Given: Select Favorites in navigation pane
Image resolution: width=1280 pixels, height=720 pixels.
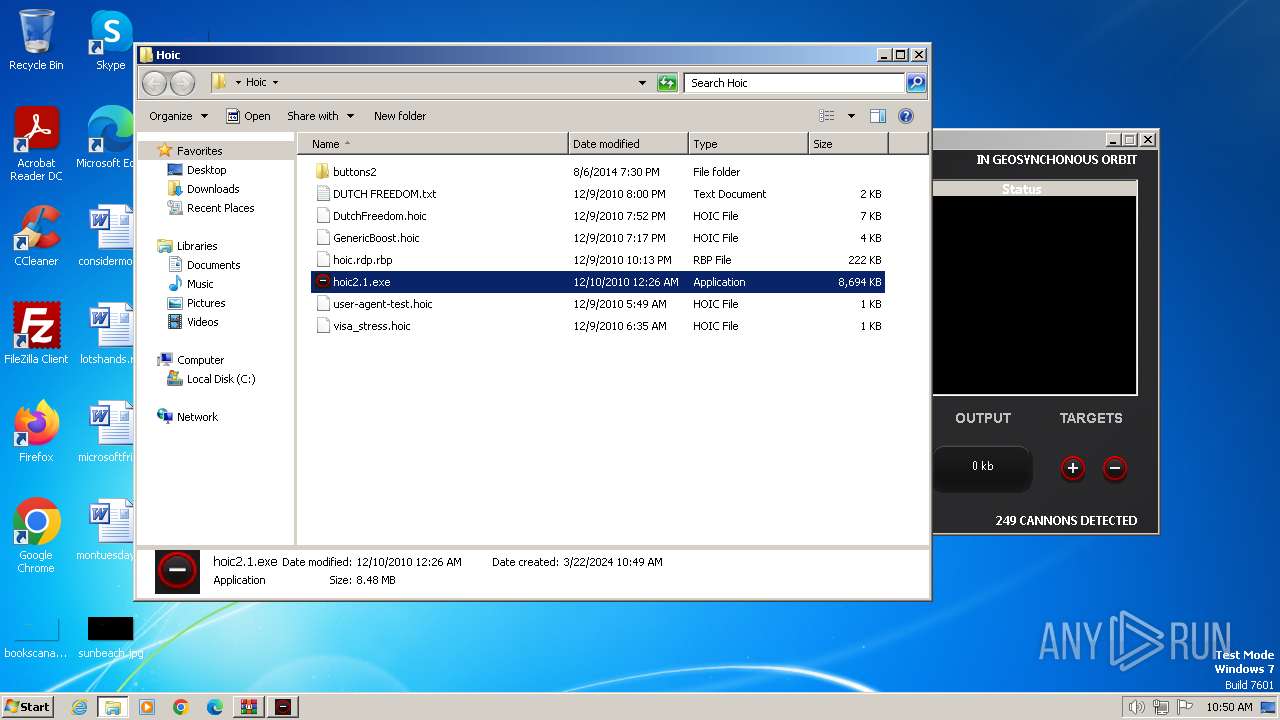Looking at the screenshot, I should pyautogui.click(x=199, y=151).
